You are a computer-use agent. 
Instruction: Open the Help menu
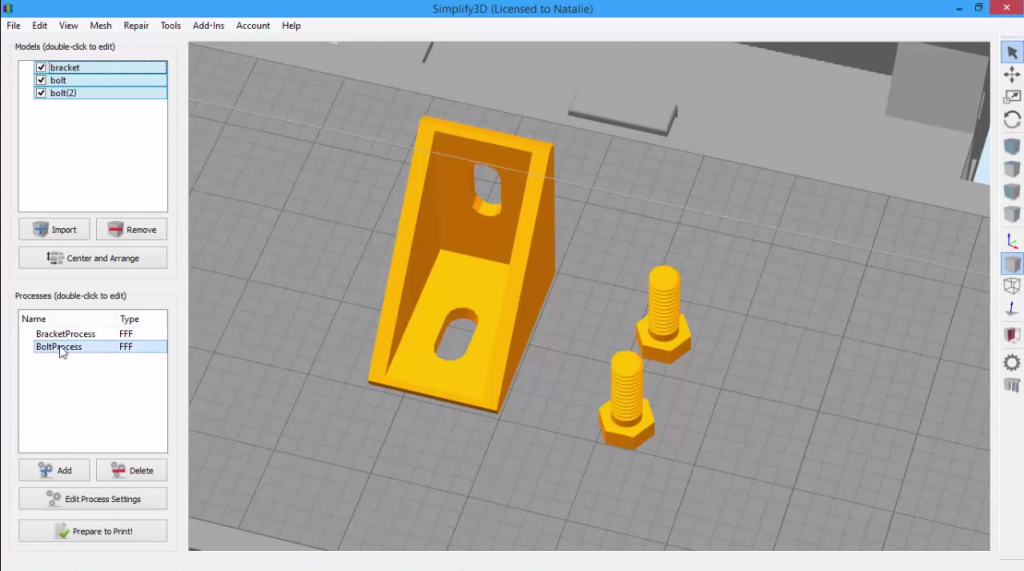click(x=291, y=25)
